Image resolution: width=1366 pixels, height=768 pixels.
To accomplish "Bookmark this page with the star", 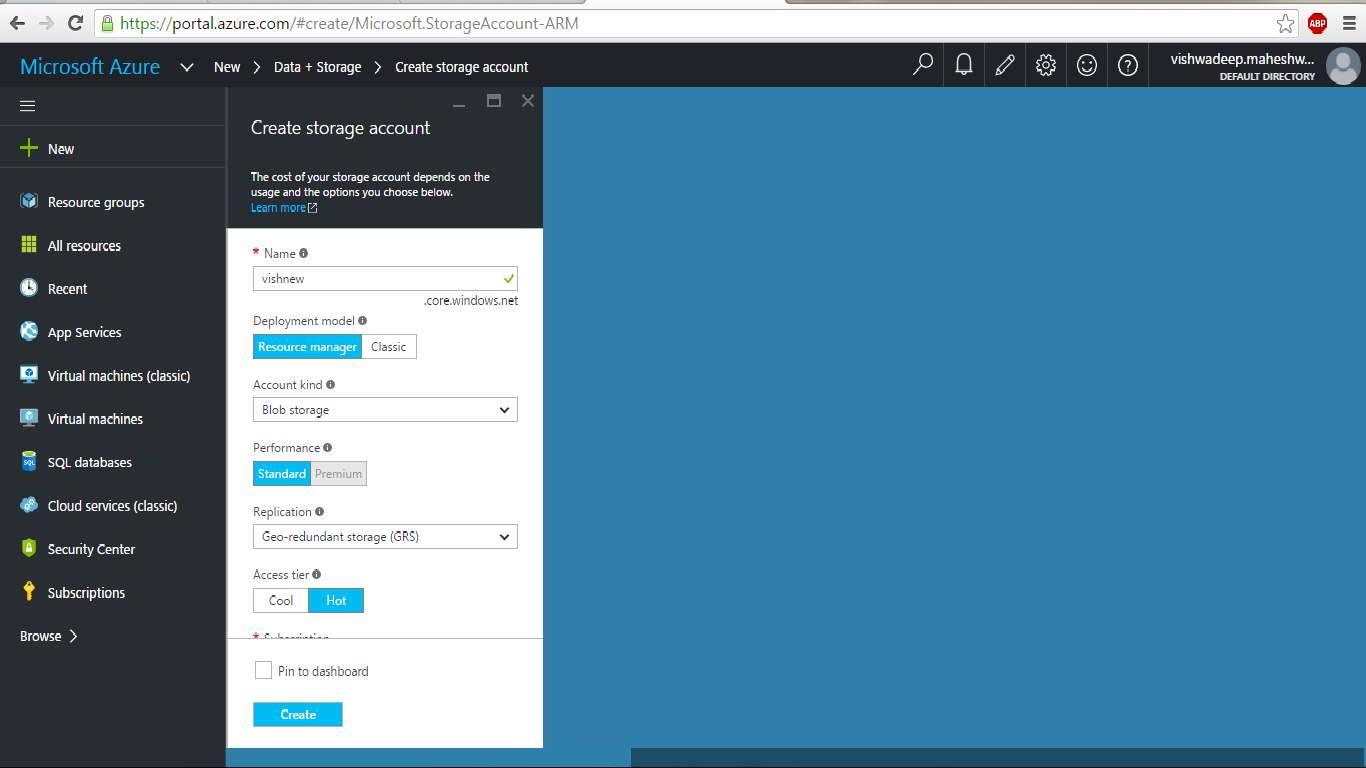I will (1285, 23).
